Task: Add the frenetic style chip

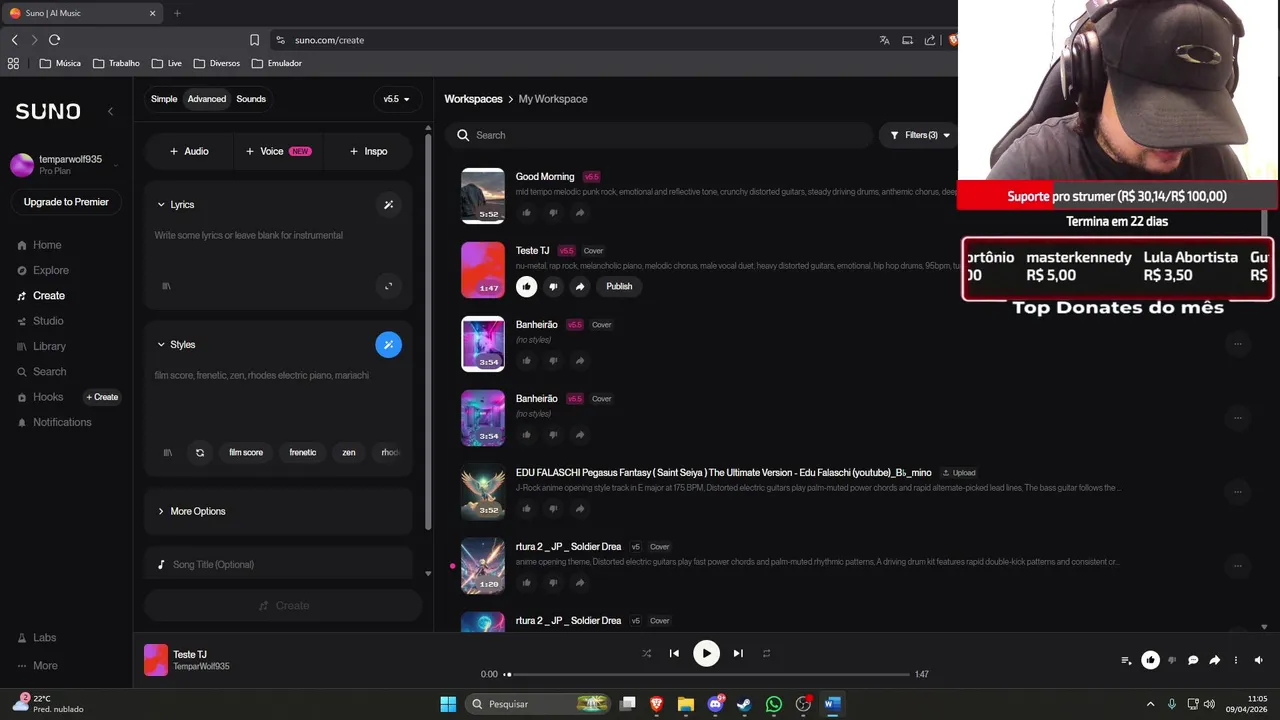Action: pos(303,452)
